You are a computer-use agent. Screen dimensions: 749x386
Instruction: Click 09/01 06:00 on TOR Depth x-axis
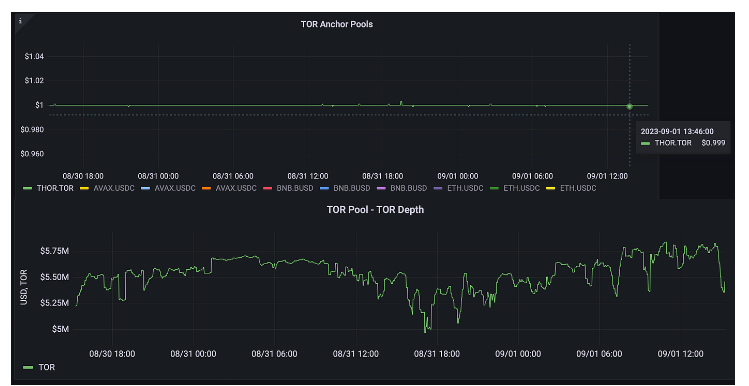tap(599, 354)
